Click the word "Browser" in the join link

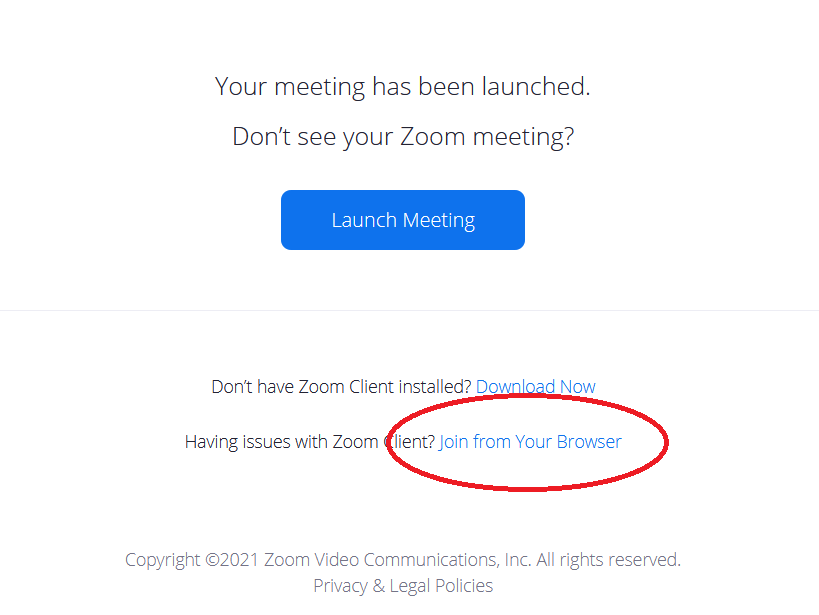coord(588,442)
